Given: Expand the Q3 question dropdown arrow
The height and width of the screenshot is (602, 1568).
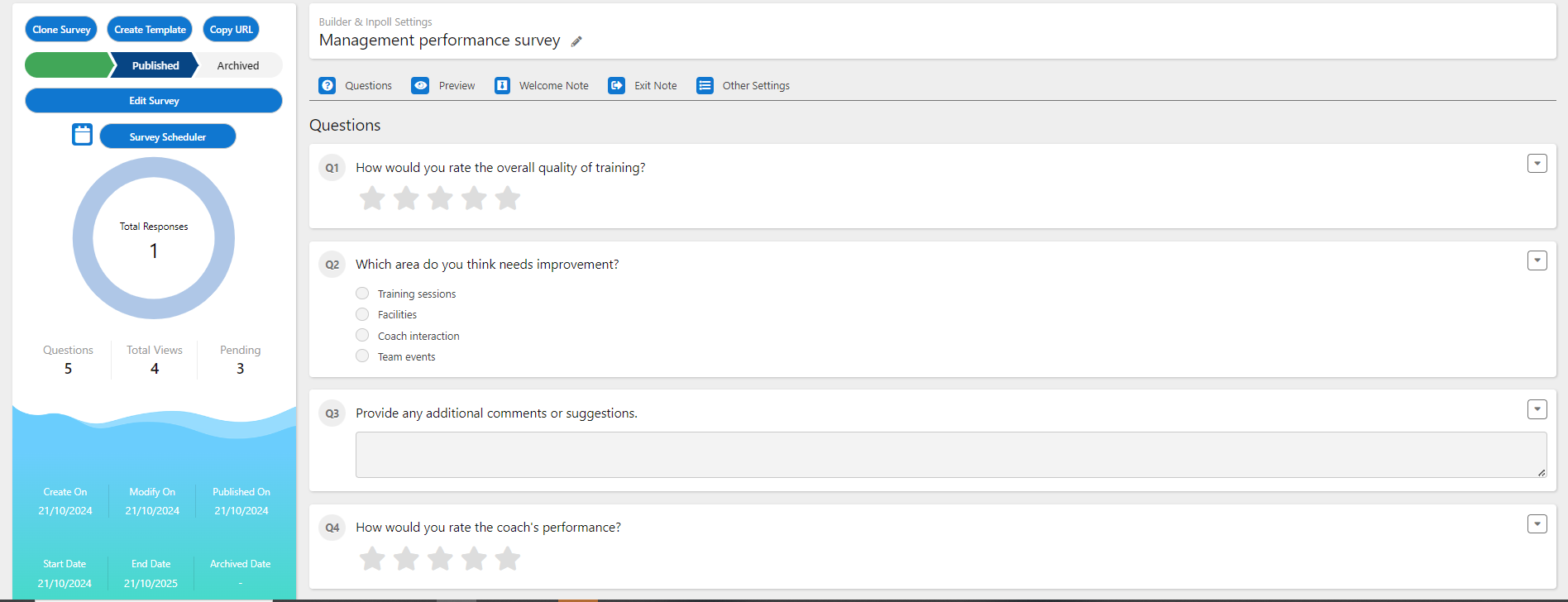Looking at the screenshot, I should tap(1537, 410).
